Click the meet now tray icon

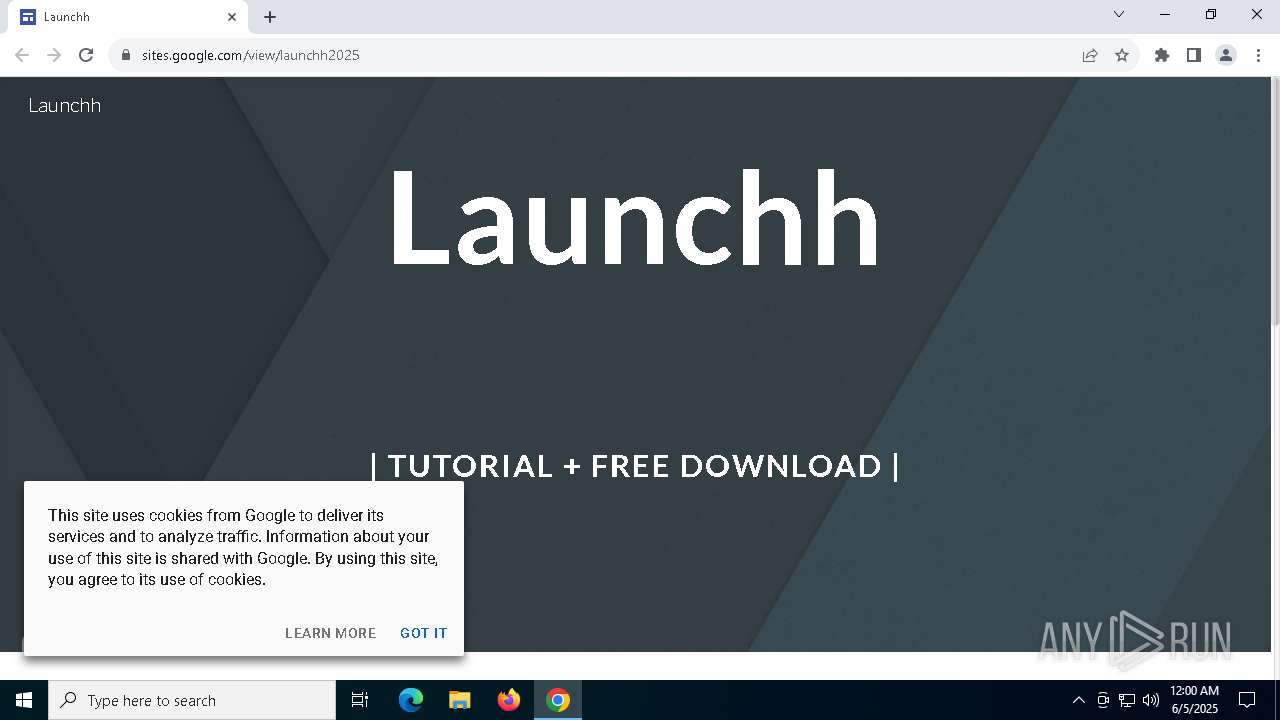[x=1103, y=700]
